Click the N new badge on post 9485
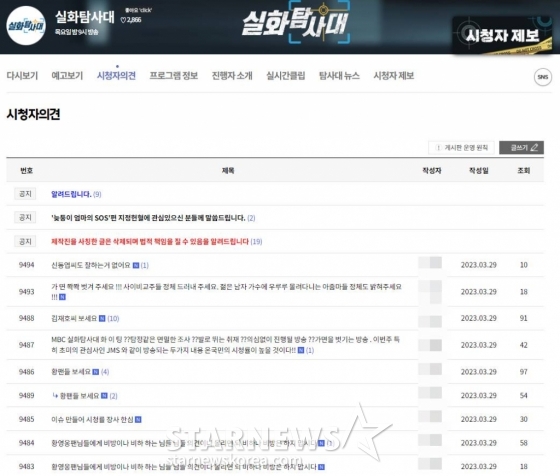This screenshot has height=476, width=560. click(x=138, y=419)
